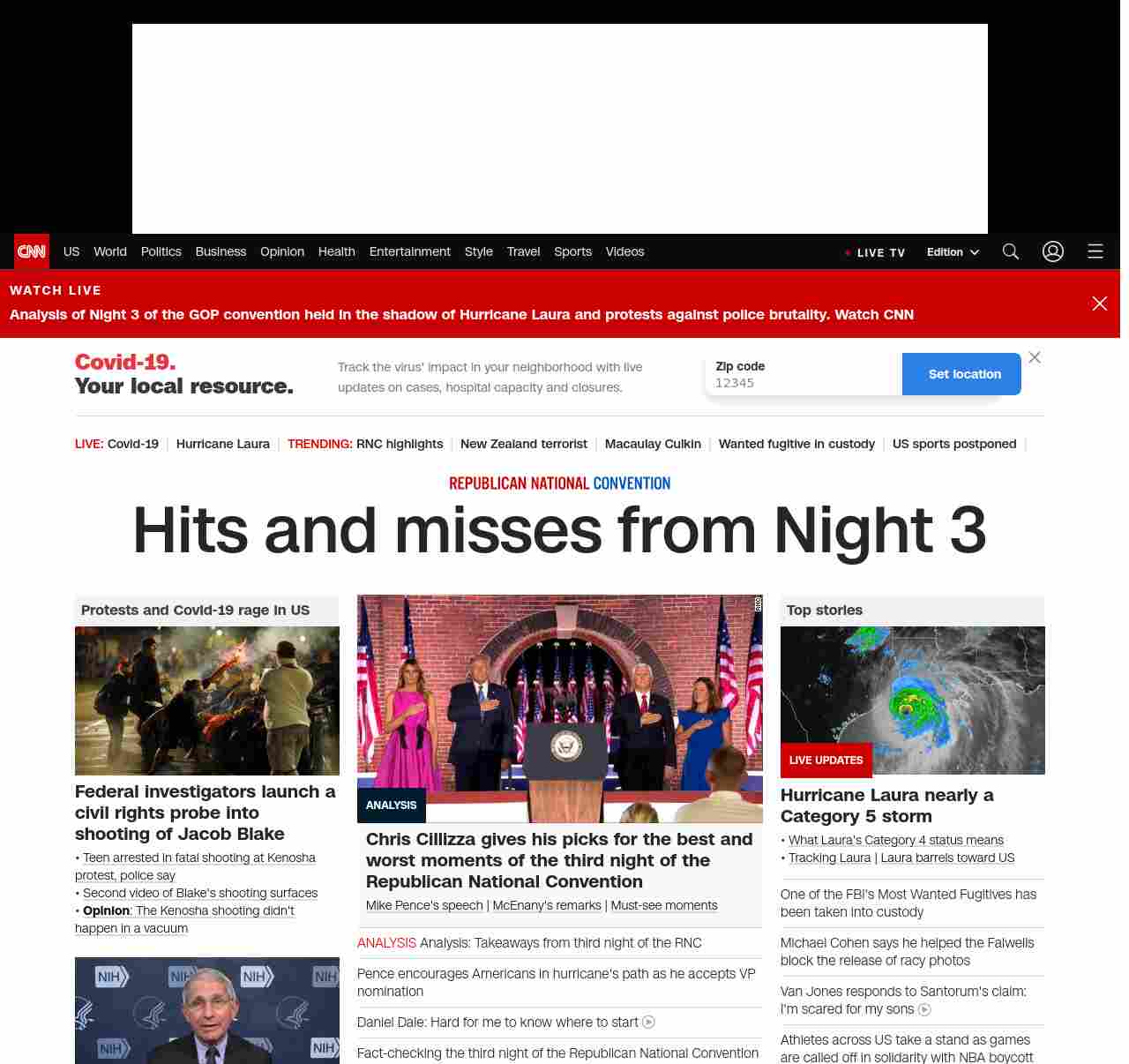Click the Zip code input field
The image size is (1129, 1064).
(x=803, y=383)
